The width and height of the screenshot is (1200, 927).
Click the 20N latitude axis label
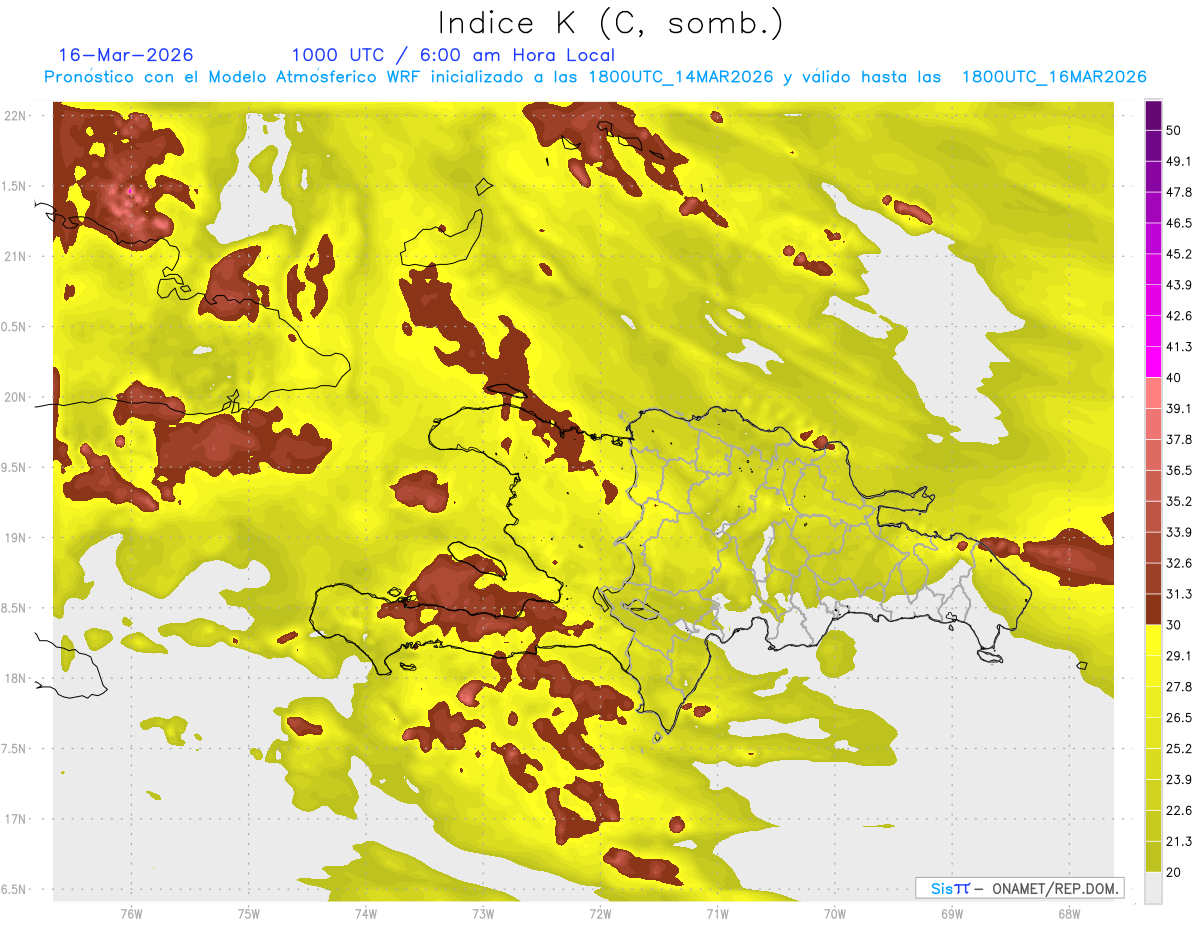tap(17, 397)
